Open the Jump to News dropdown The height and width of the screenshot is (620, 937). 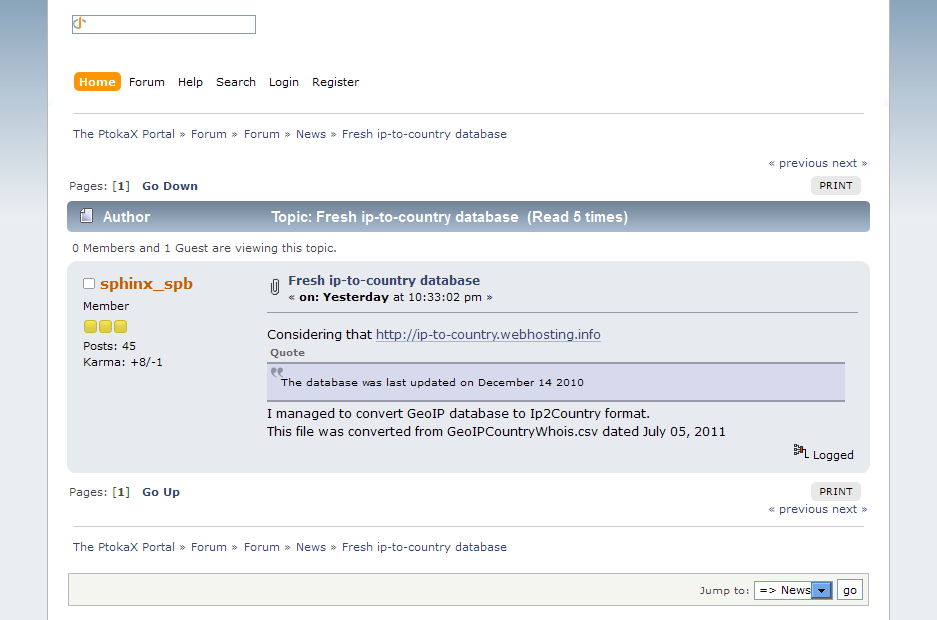tap(792, 590)
